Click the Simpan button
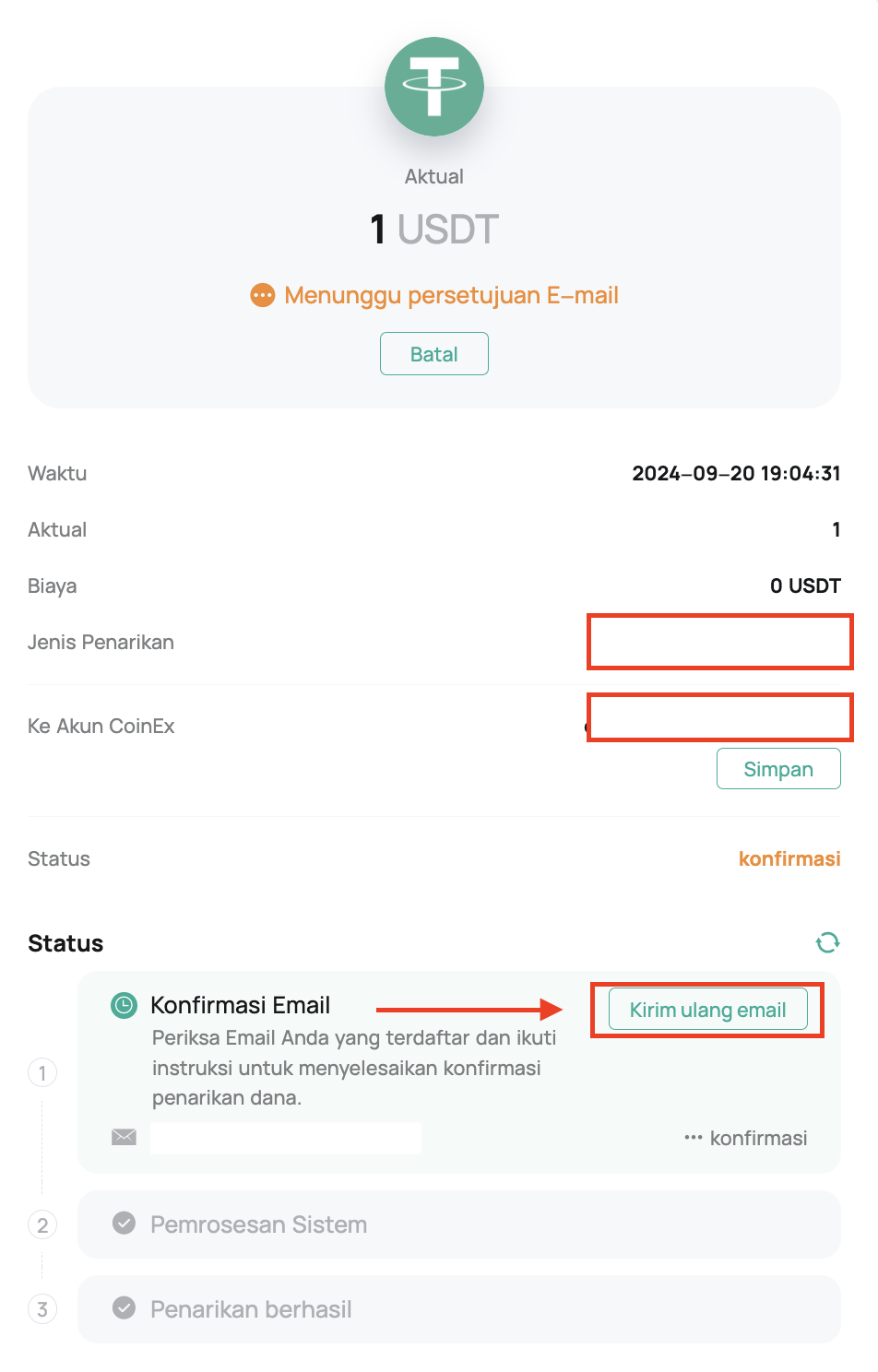 [778, 769]
